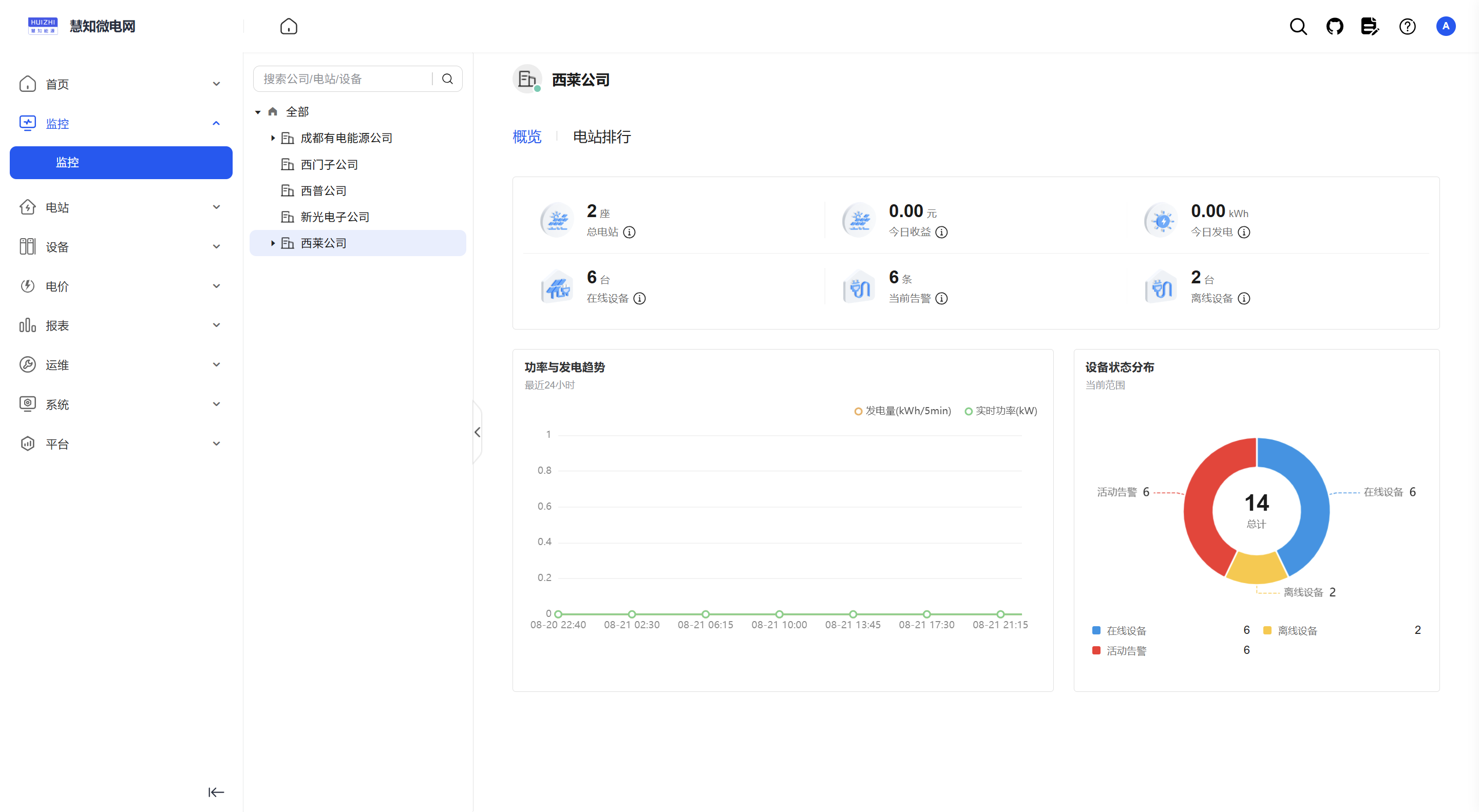
Task: Click the 慧知微电网 brand title
Action: pos(102,26)
